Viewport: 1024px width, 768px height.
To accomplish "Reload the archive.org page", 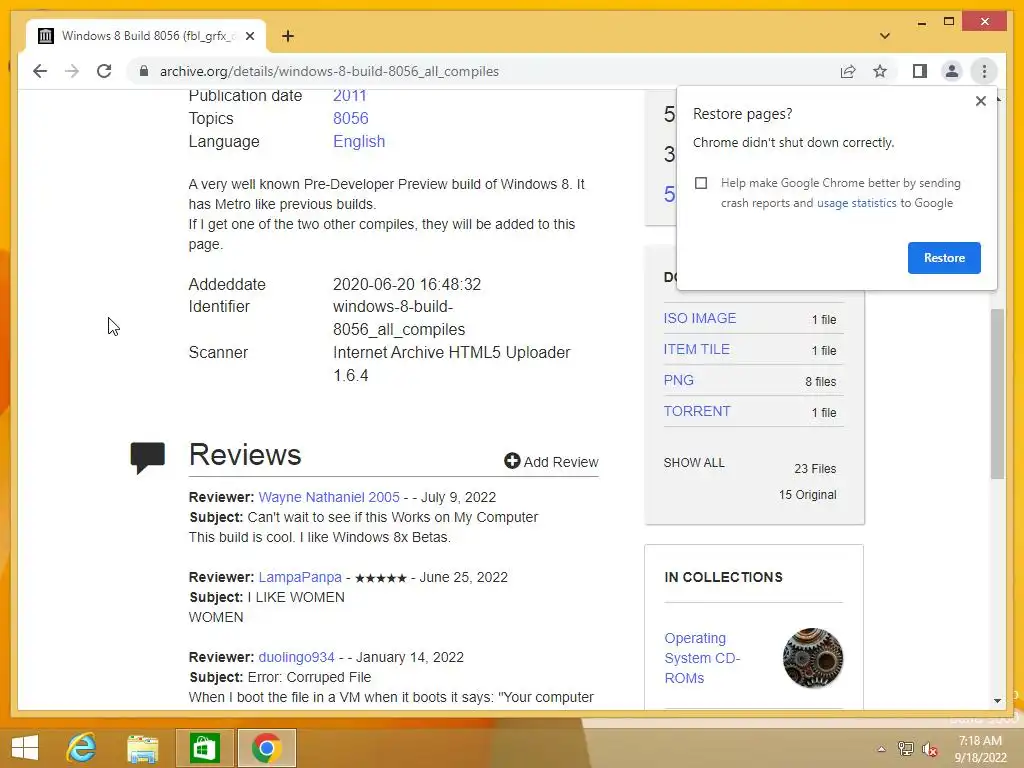I will (x=104, y=71).
